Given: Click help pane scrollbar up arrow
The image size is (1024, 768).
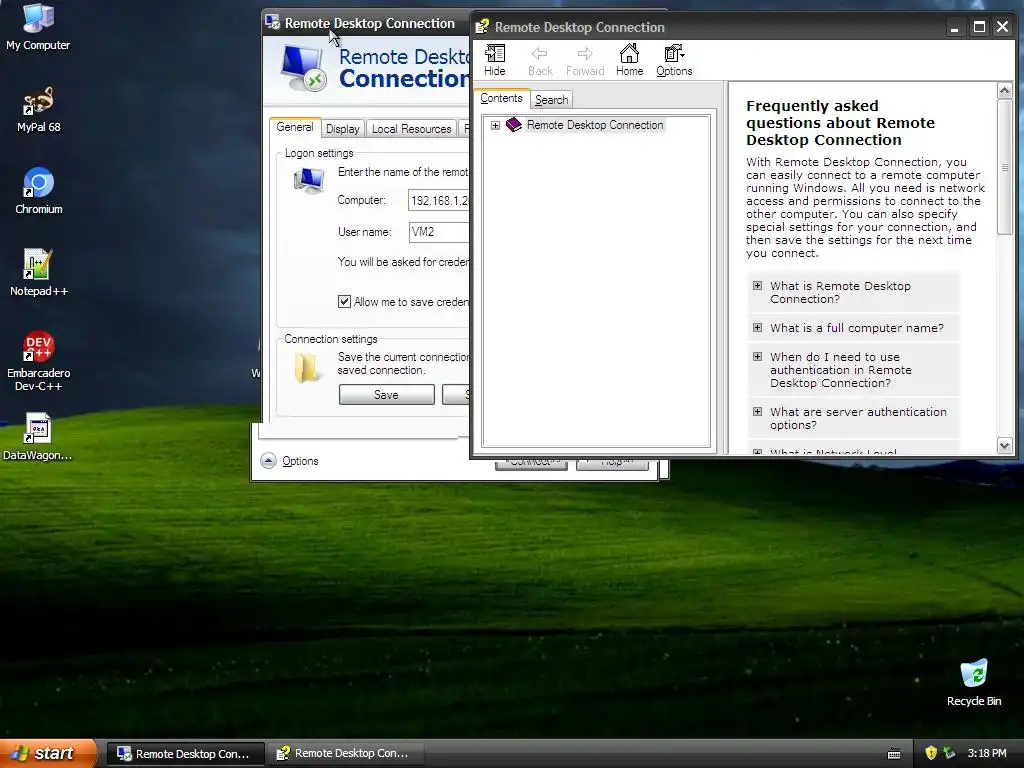Looking at the screenshot, I should (x=1005, y=90).
